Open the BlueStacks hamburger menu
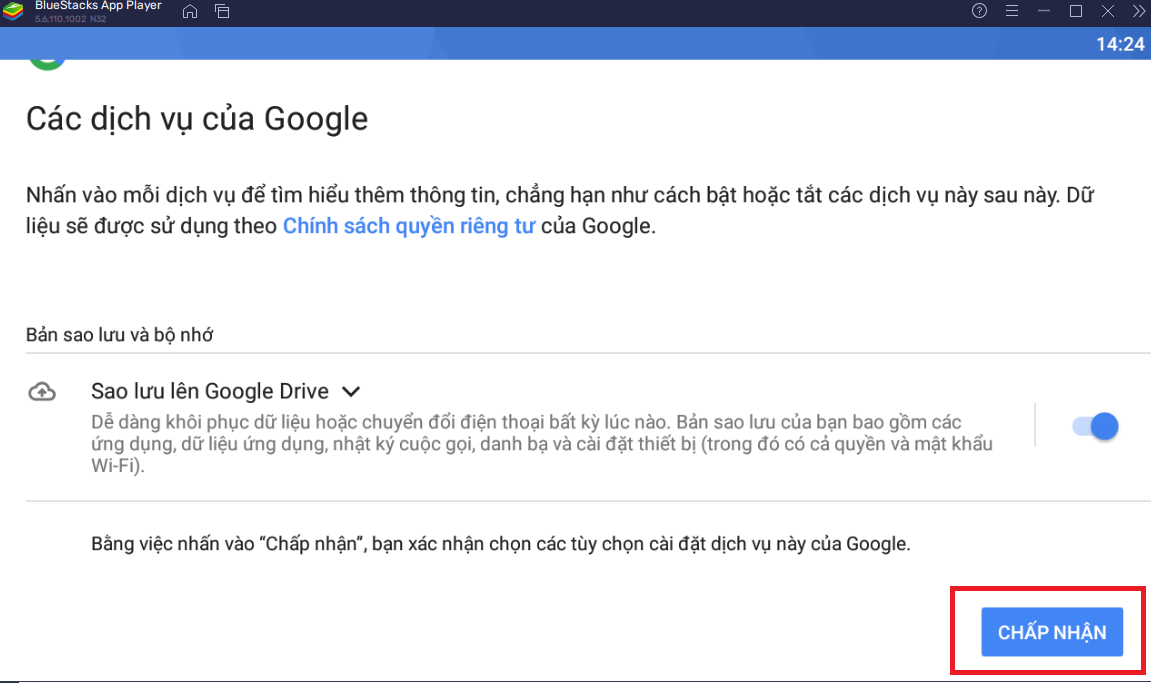The height and width of the screenshot is (683, 1151). pyautogui.click(x=1011, y=11)
